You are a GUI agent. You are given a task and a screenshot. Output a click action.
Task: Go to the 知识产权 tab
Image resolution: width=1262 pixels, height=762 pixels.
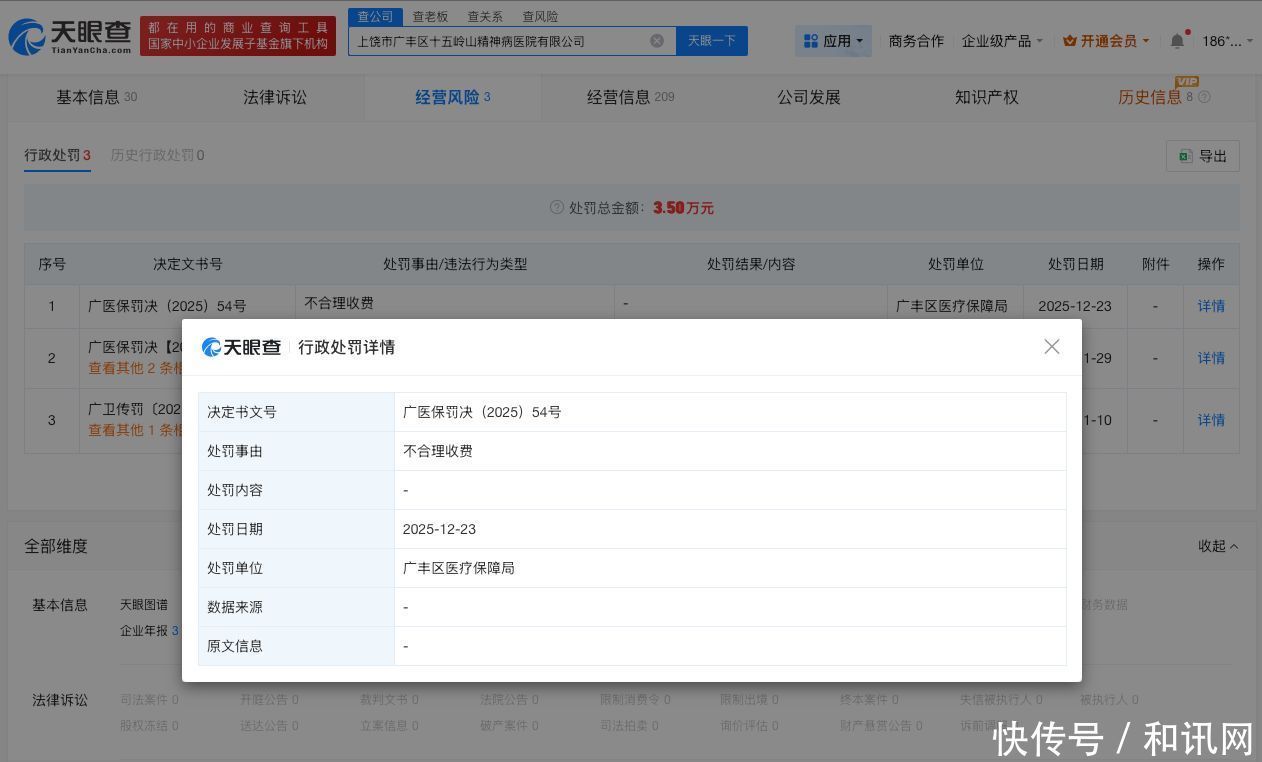point(986,97)
